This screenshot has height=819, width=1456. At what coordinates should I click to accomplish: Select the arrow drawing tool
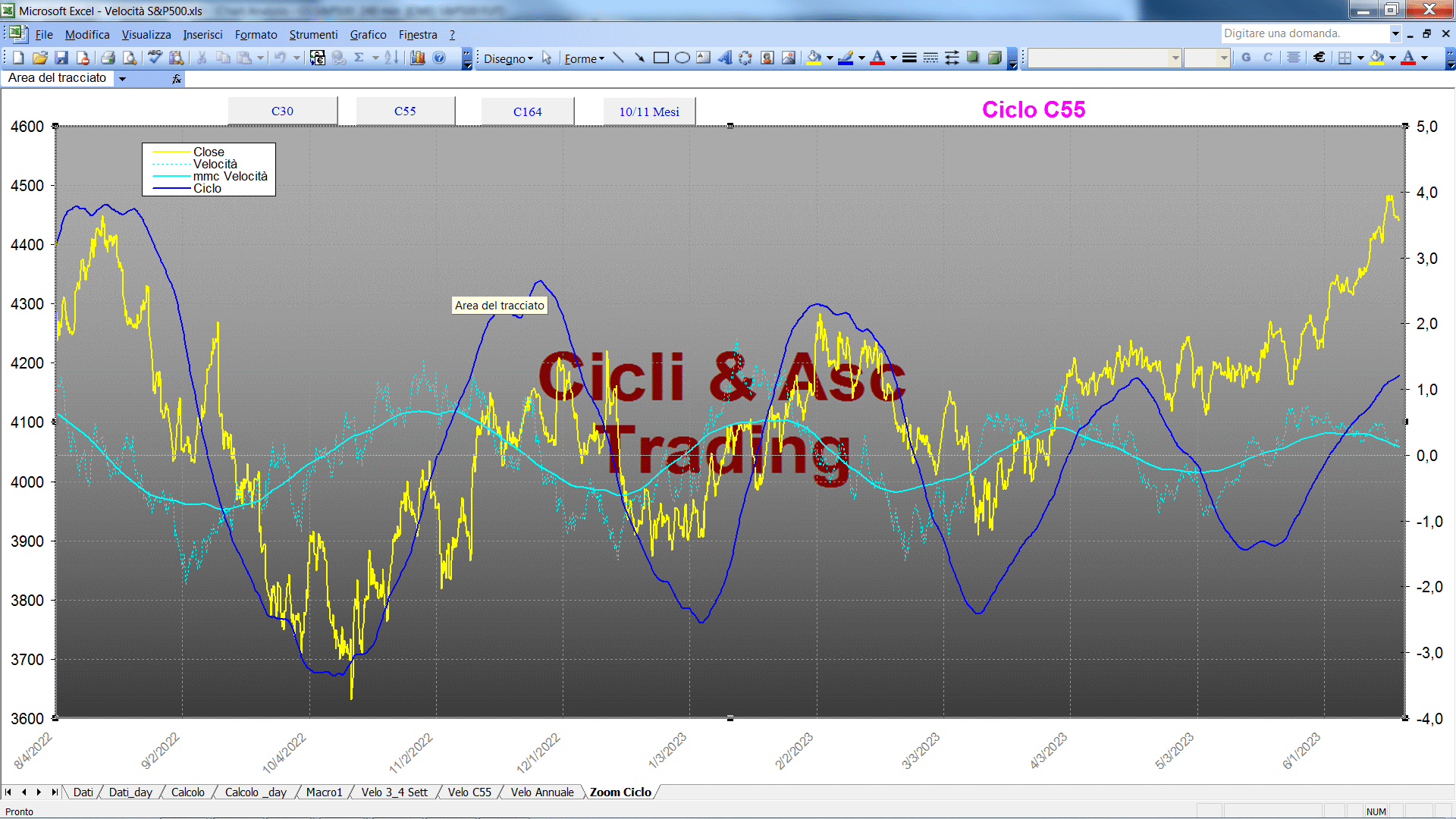pos(639,58)
